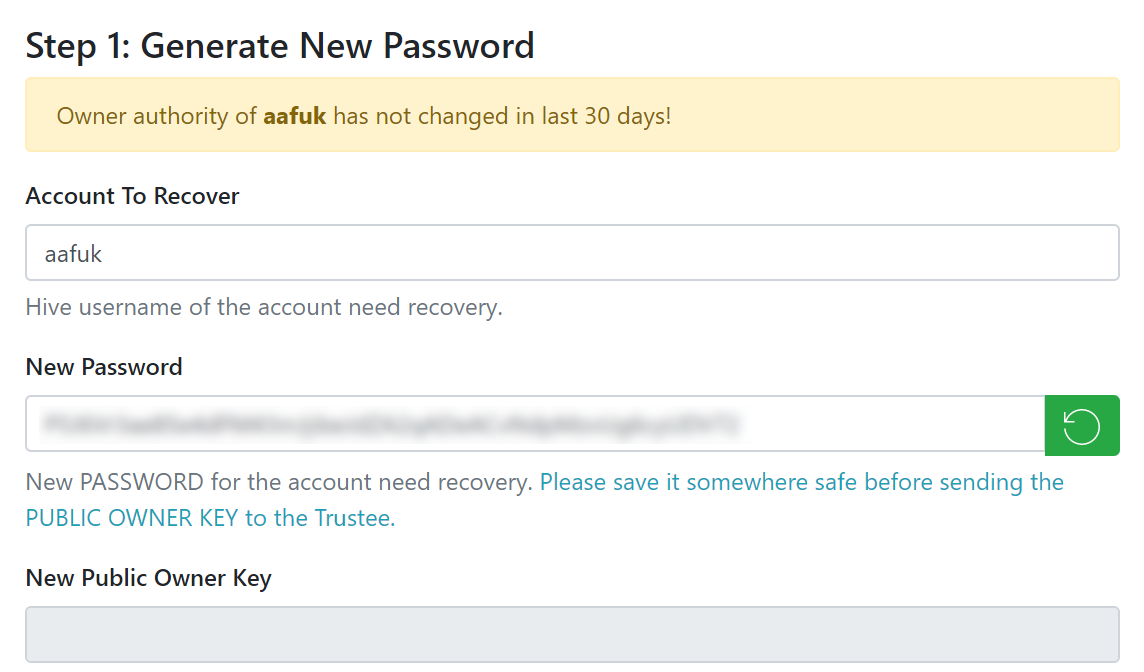
Task: Click the bold aafuk username in the alert
Action: coord(294,116)
